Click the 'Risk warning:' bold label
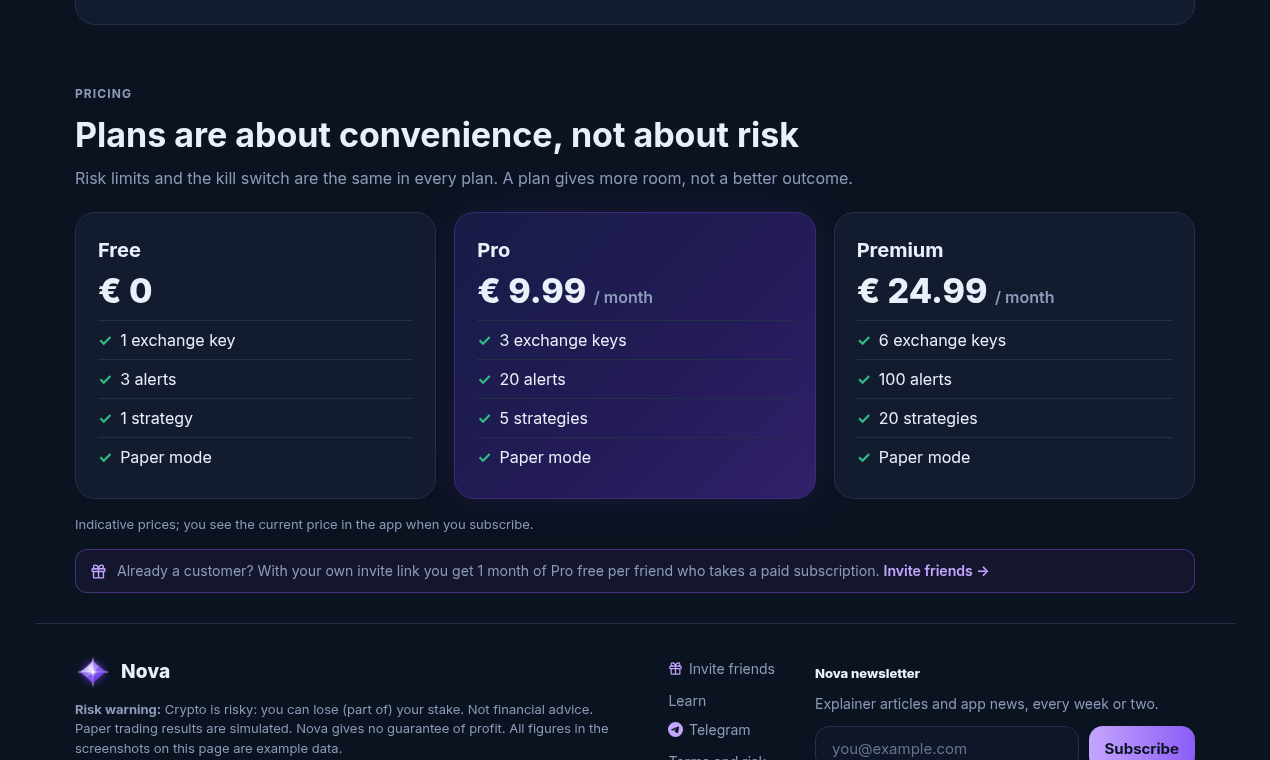The width and height of the screenshot is (1270, 760). (118, 709)
